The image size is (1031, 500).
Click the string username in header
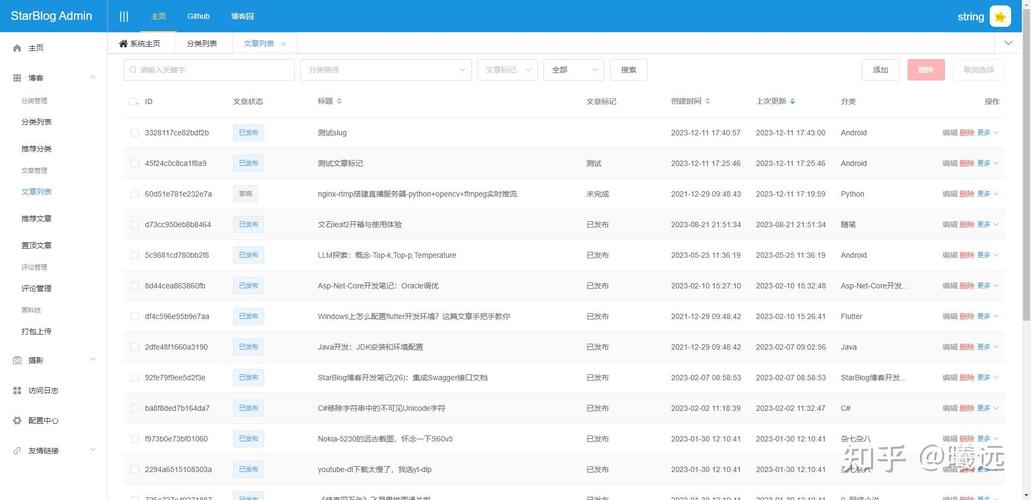click(x=971, y=16)
